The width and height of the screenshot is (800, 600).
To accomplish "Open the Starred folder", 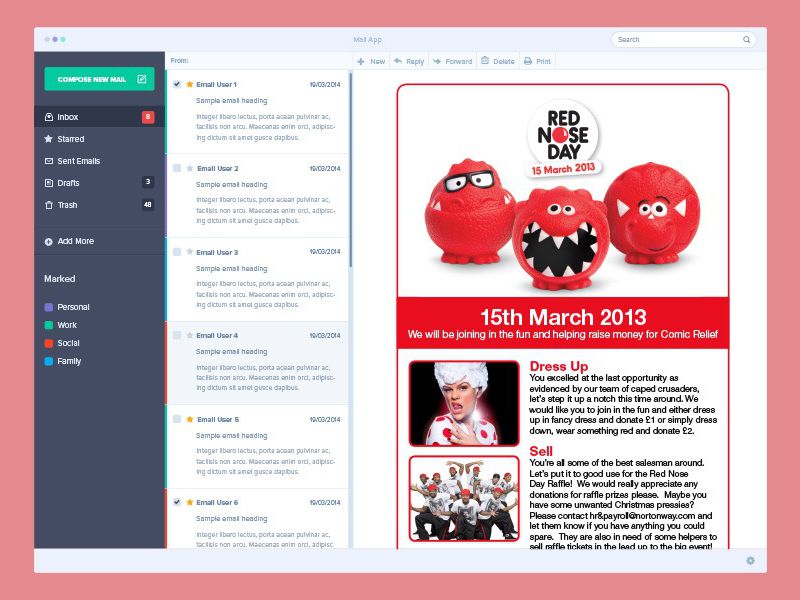I will point(99,139).
